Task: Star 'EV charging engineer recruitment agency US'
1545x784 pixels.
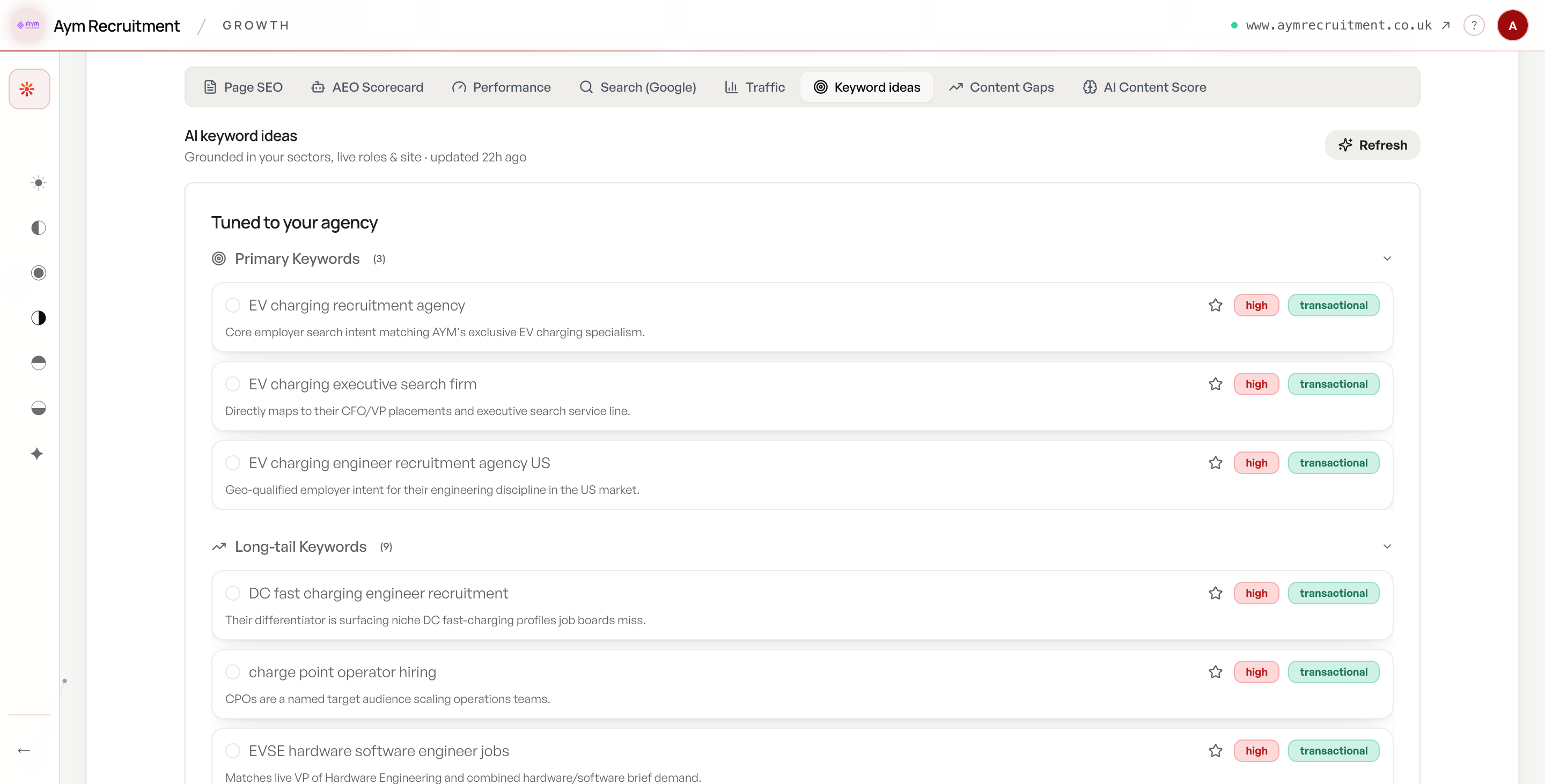Action: click(x=1216, y=463)
